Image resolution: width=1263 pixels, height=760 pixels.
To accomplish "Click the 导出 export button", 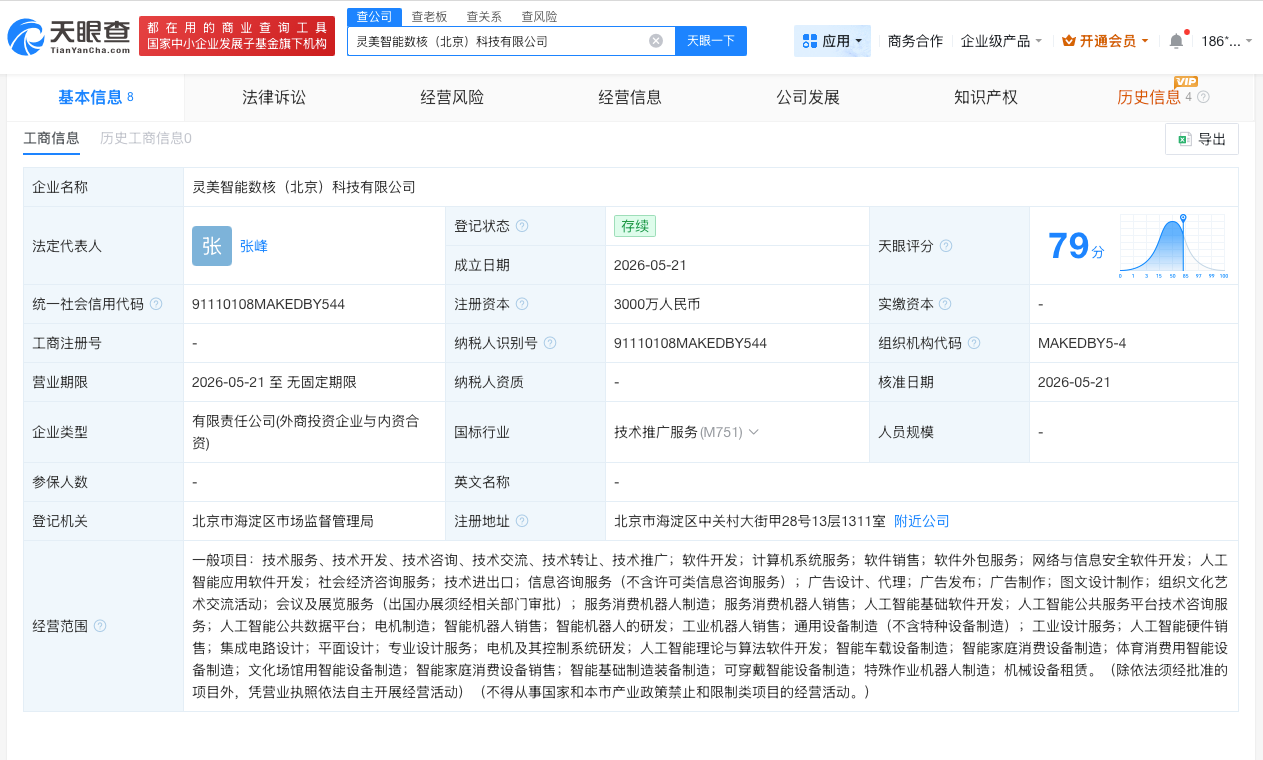I will tap(1202, 139).
